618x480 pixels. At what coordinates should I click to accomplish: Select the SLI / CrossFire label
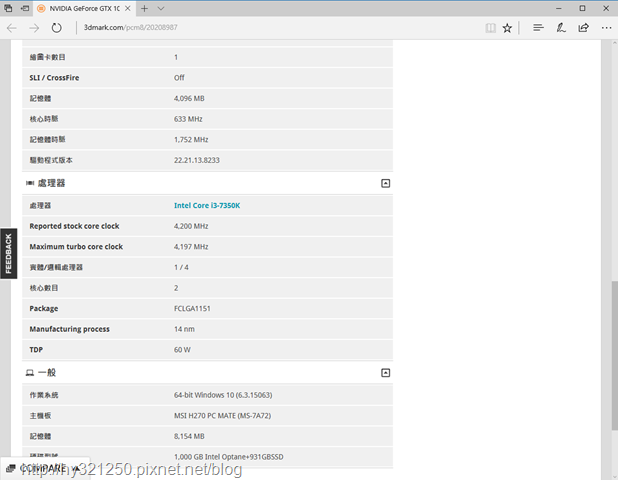tap(54, 78)
